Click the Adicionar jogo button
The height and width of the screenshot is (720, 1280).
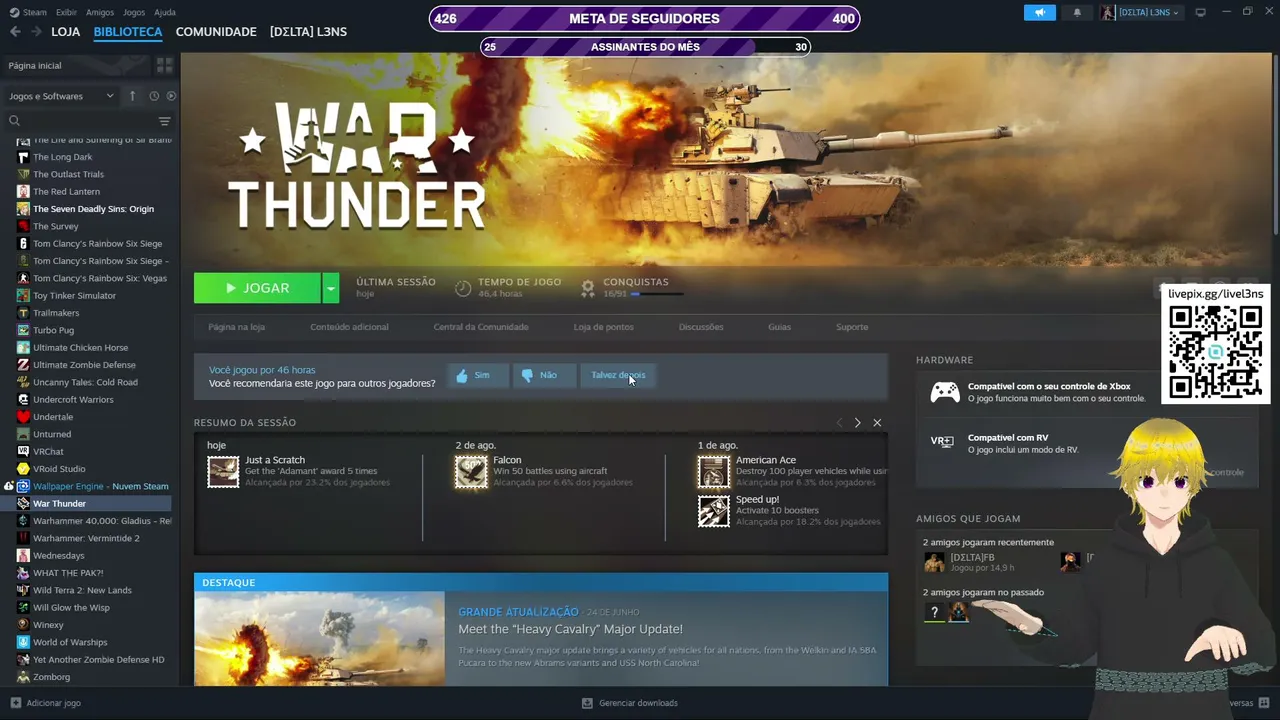pos(45,703)
